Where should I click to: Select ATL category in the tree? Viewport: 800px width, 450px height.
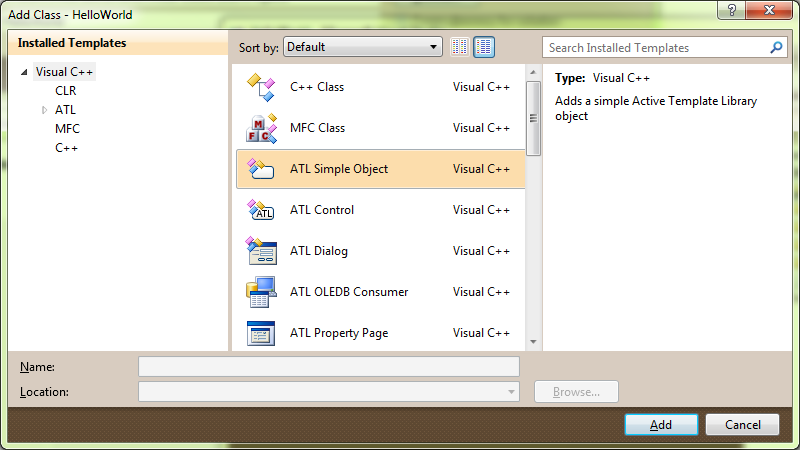click(x=65, y=110)
